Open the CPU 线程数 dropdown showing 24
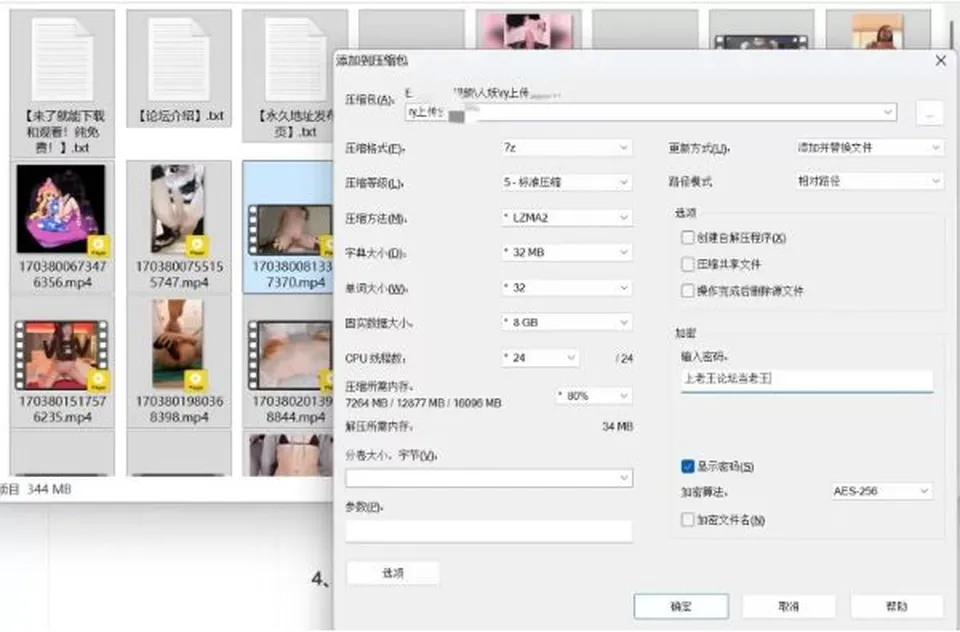This screenshot has height=632, width=960. click(540, 358)
